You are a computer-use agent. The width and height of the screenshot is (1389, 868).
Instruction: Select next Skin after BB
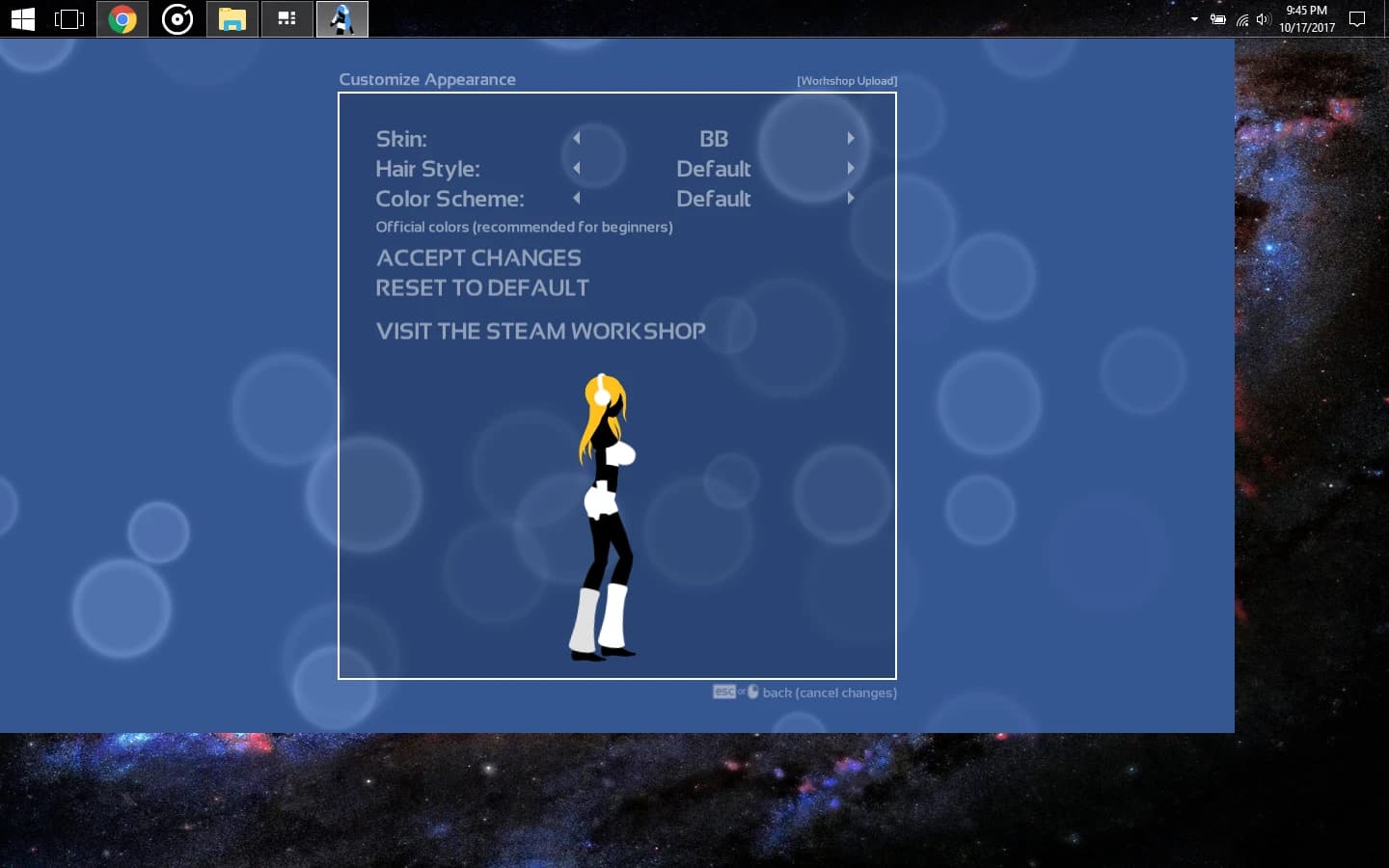(x=851, y=138)
